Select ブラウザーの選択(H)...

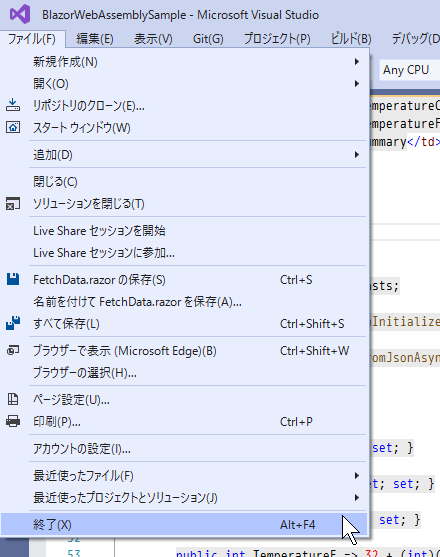[x=184, y=373]
